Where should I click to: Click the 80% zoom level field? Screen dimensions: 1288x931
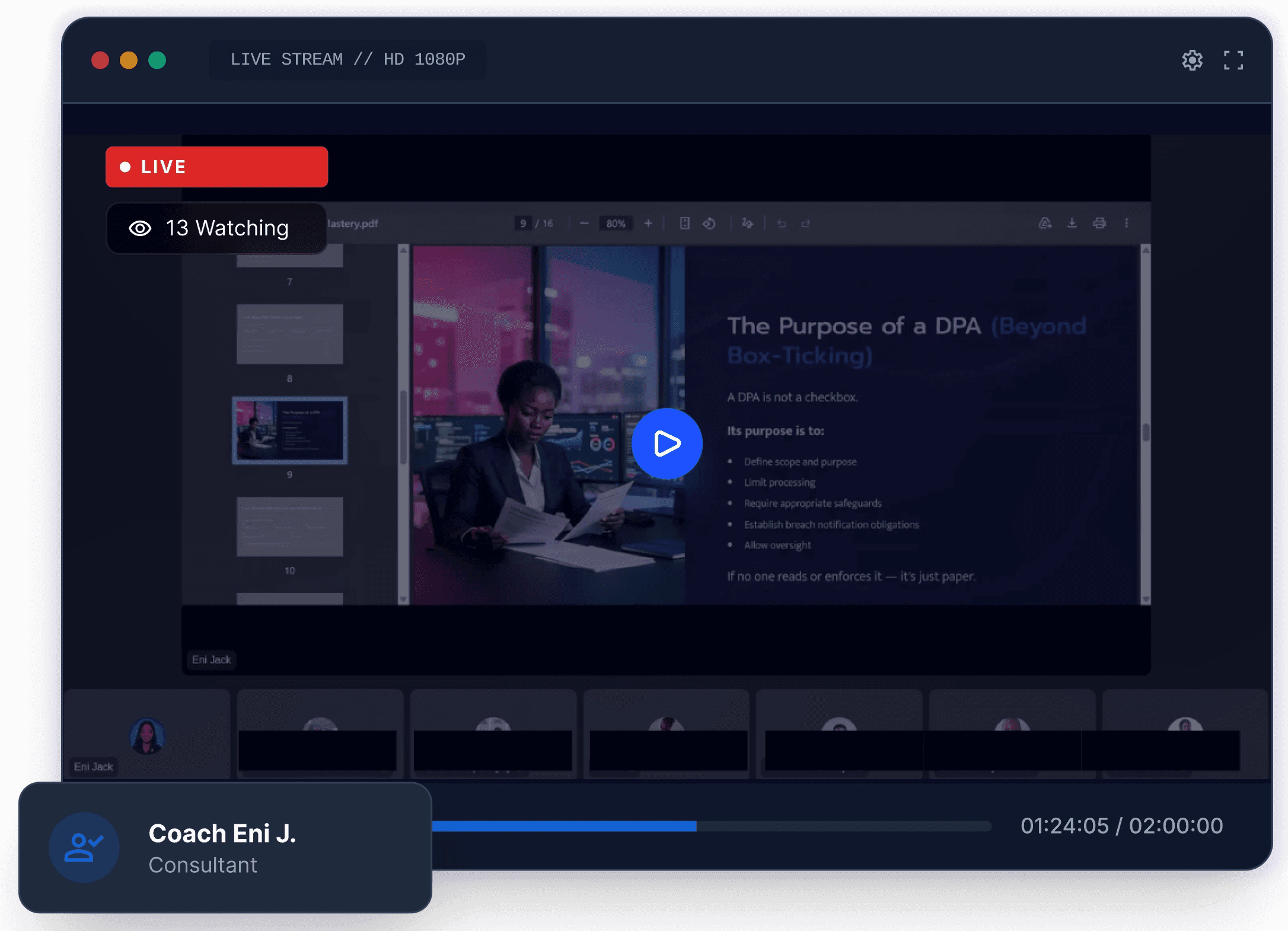coord(616,224)
